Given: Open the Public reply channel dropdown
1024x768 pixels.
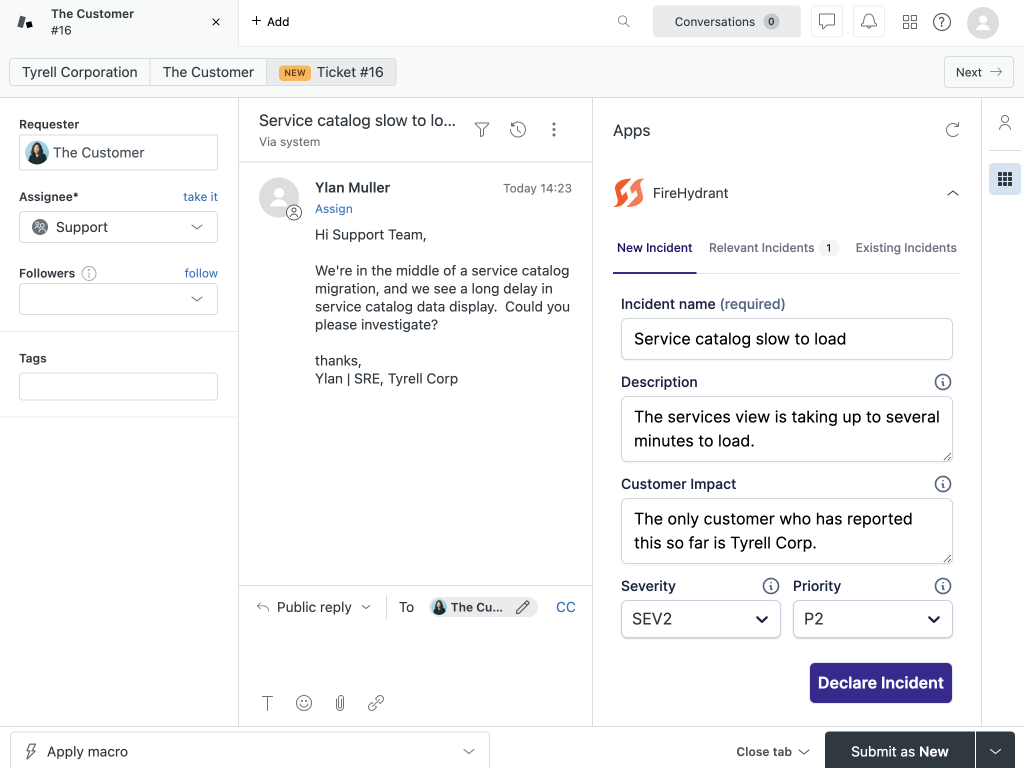Looking at the screenshot, I should coord(313,607).
